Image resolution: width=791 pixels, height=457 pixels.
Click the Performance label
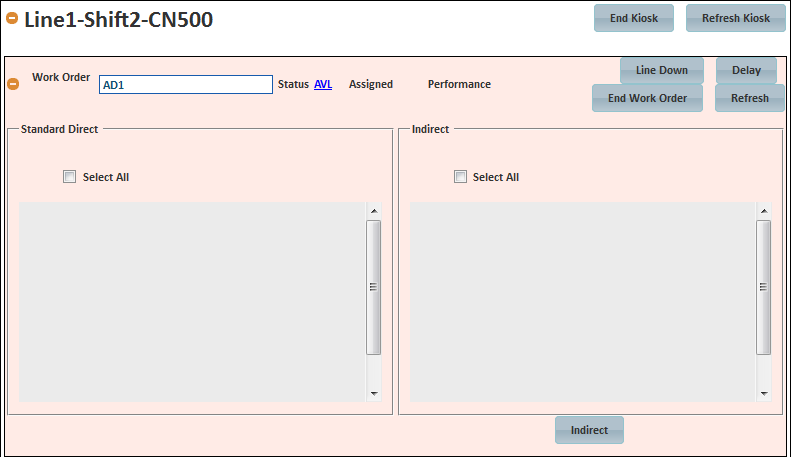click(x=459, y=84)
